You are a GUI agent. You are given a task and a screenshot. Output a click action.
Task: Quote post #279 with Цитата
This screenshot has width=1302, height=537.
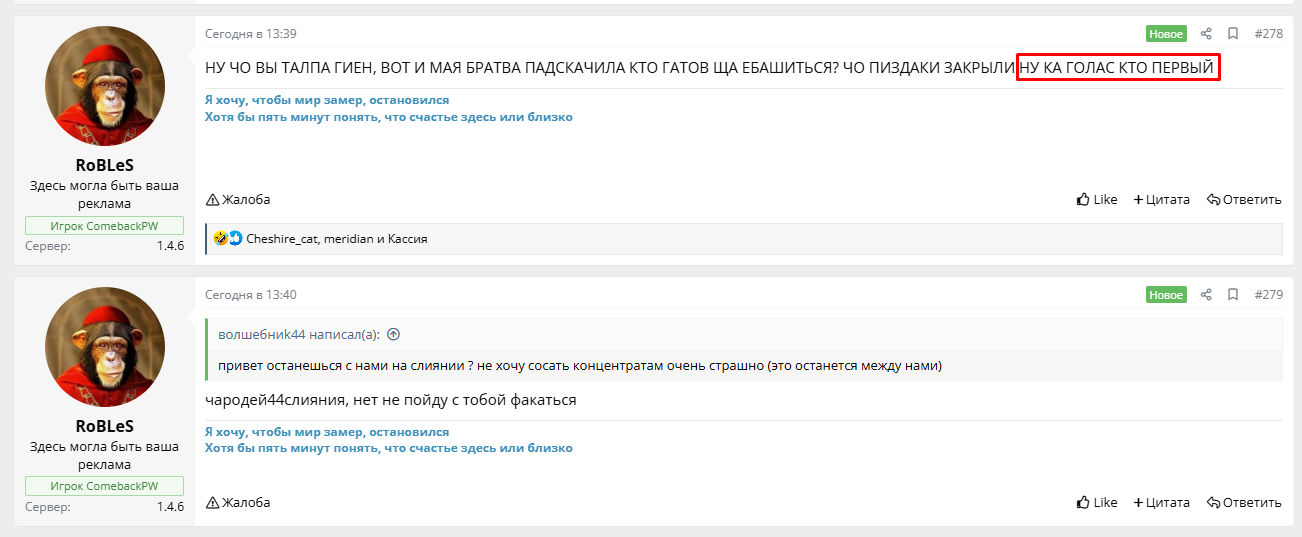1161,502
